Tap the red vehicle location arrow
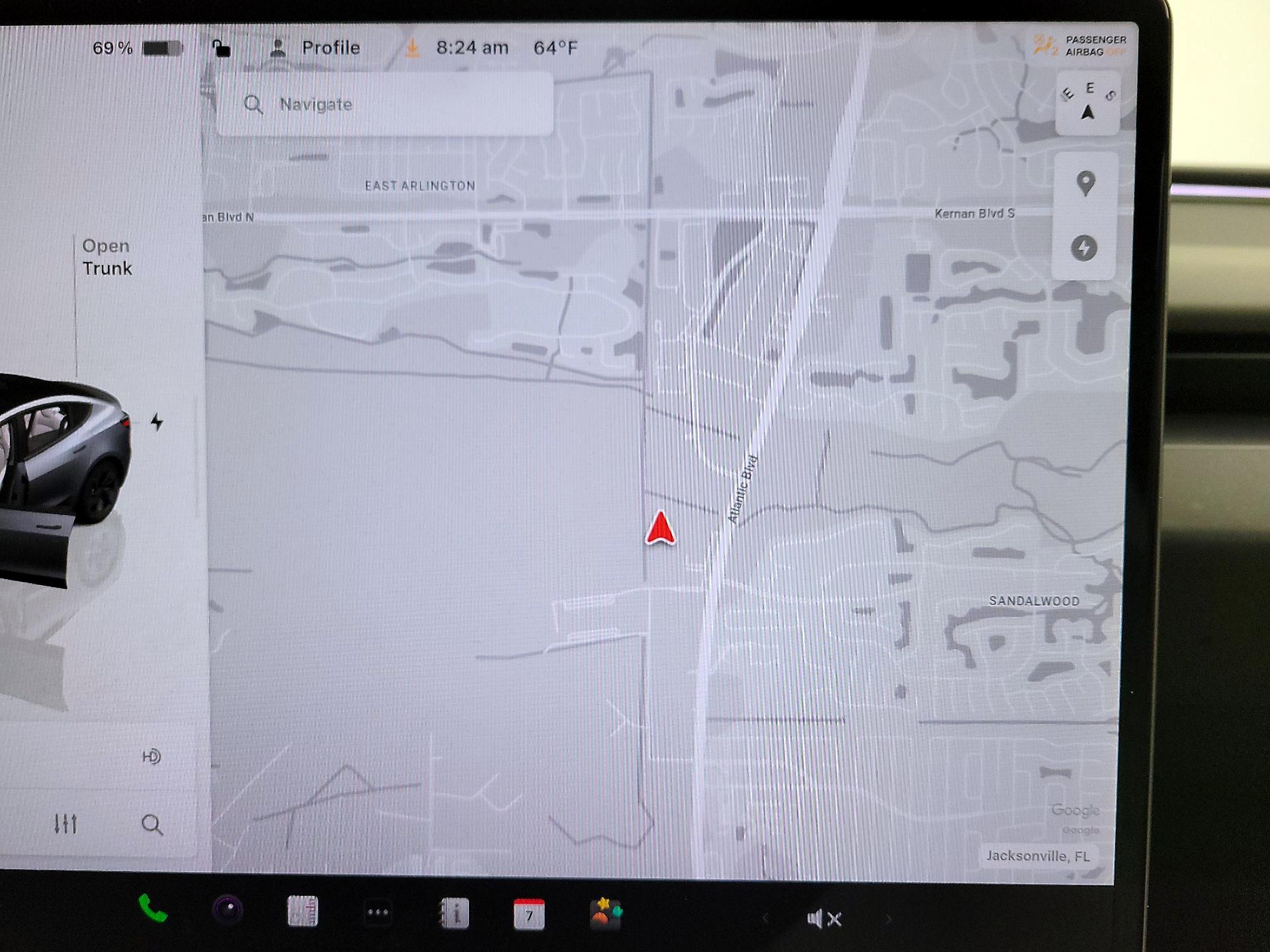 tap(660, 528)
